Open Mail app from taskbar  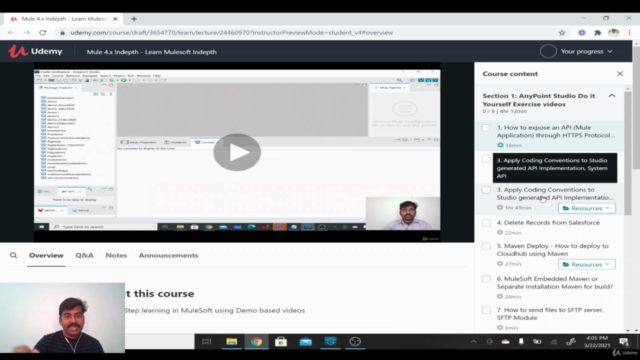306,342
